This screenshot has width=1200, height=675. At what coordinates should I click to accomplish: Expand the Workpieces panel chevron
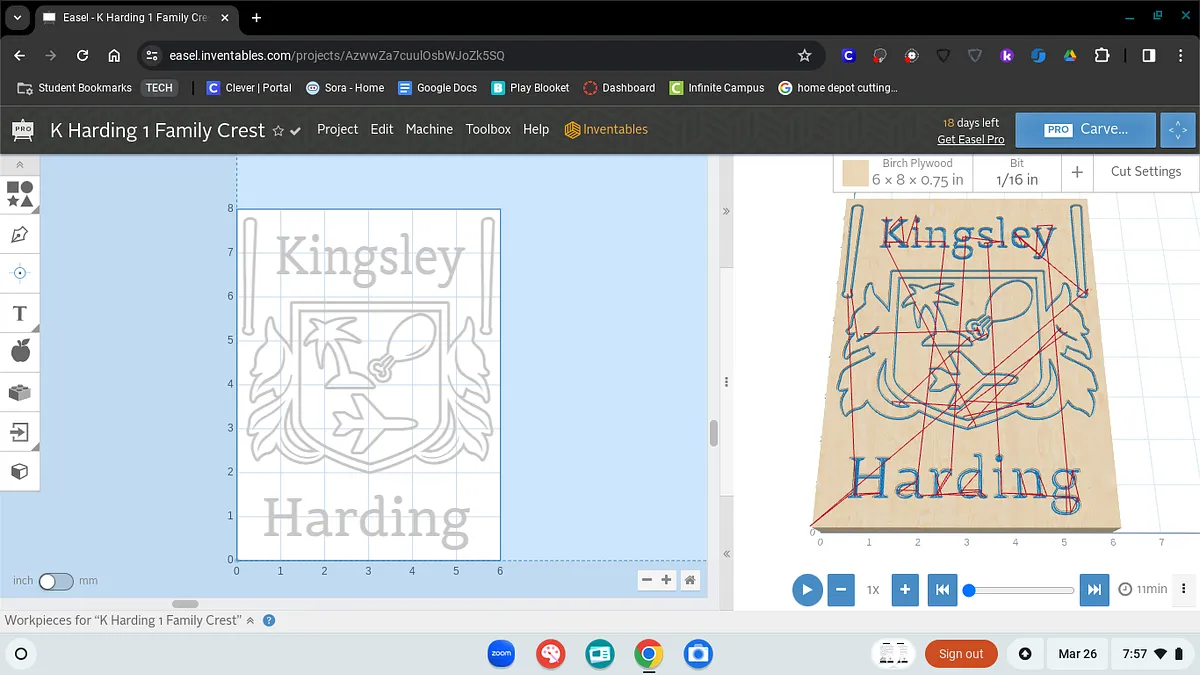(x=250, y=621)
